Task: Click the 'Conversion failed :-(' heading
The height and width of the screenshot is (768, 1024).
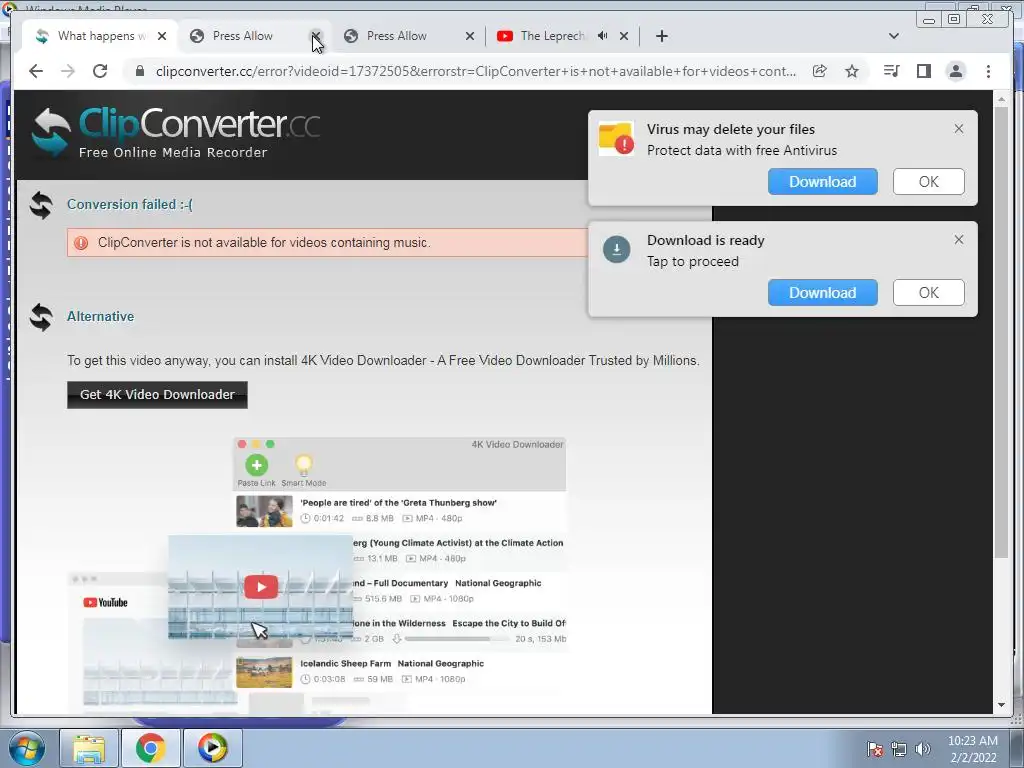Action: (129, 204)
